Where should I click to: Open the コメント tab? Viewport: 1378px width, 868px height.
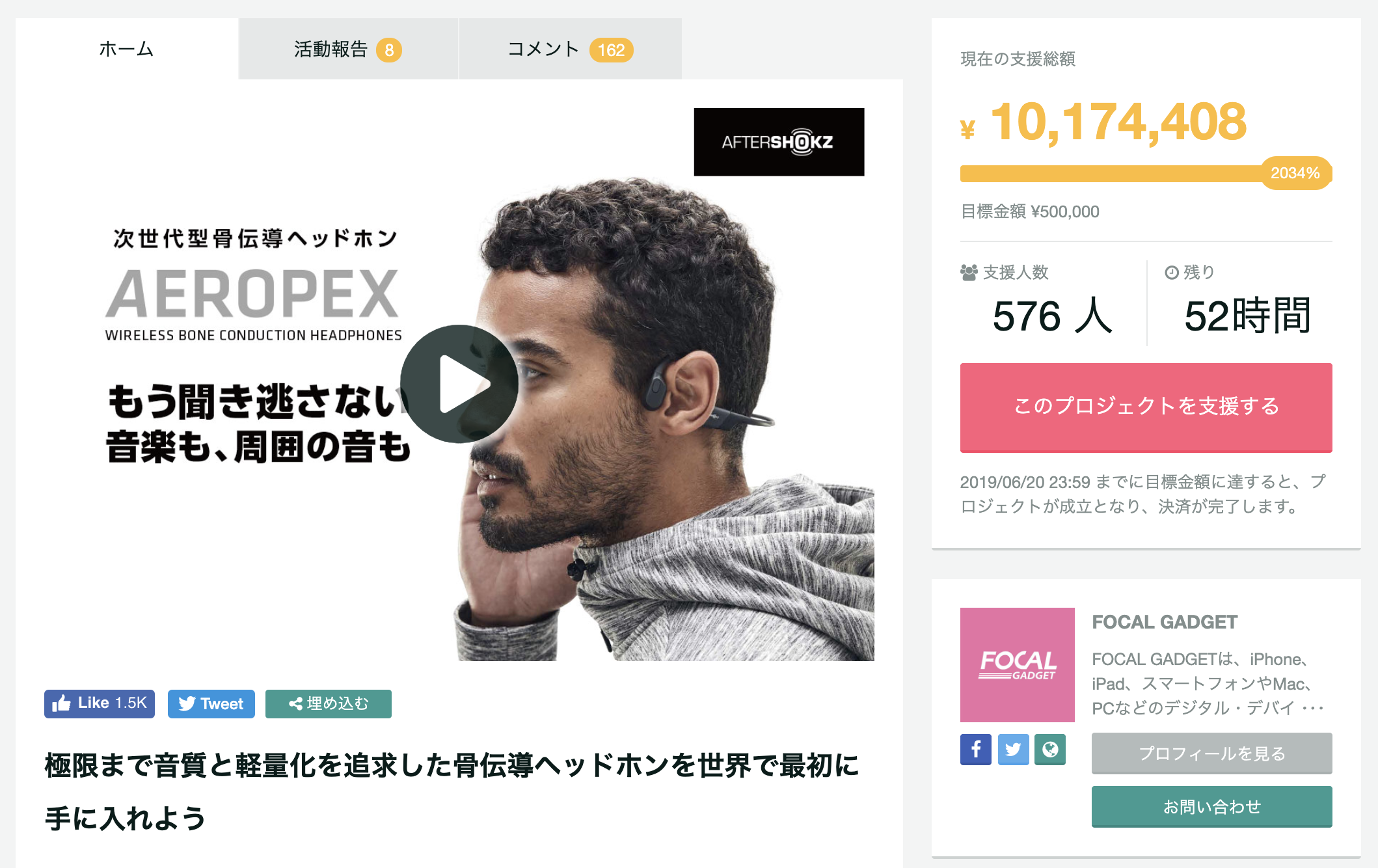570,49
